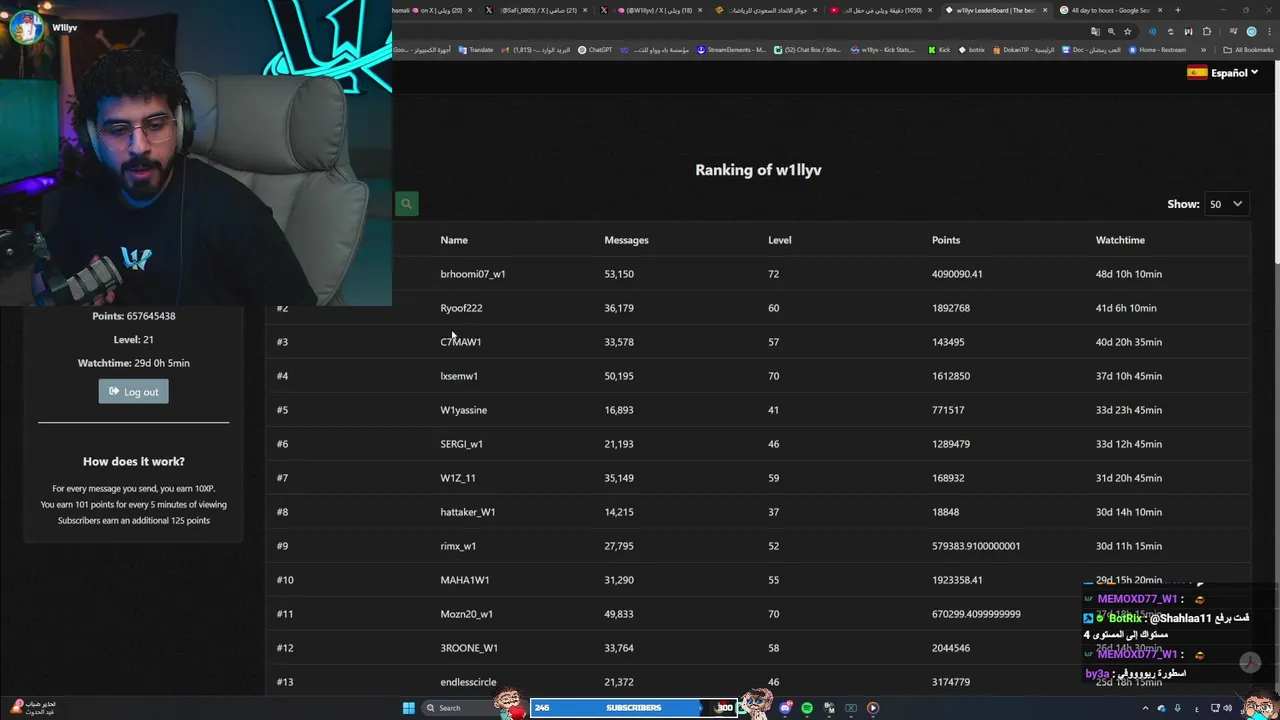
Task: Click the volume speaker tray icon
Action: tap(1228, 708)
